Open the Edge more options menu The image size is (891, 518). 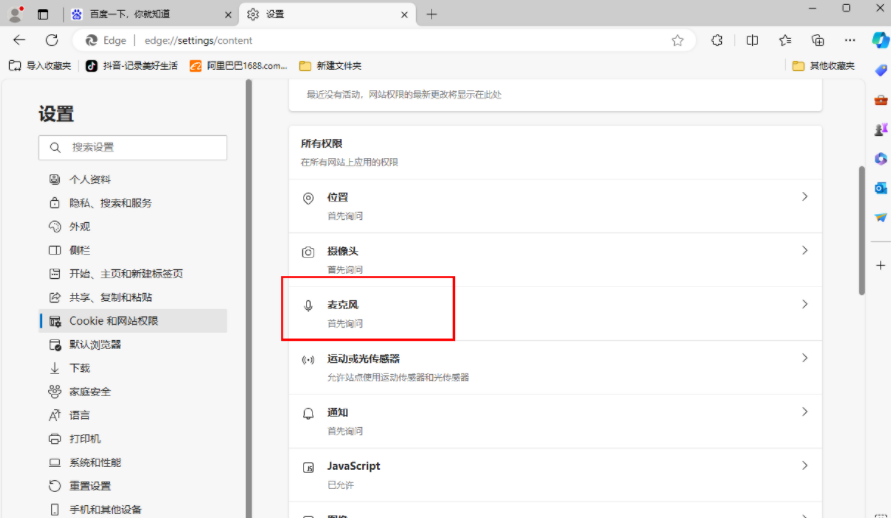(x=850, y=40)
